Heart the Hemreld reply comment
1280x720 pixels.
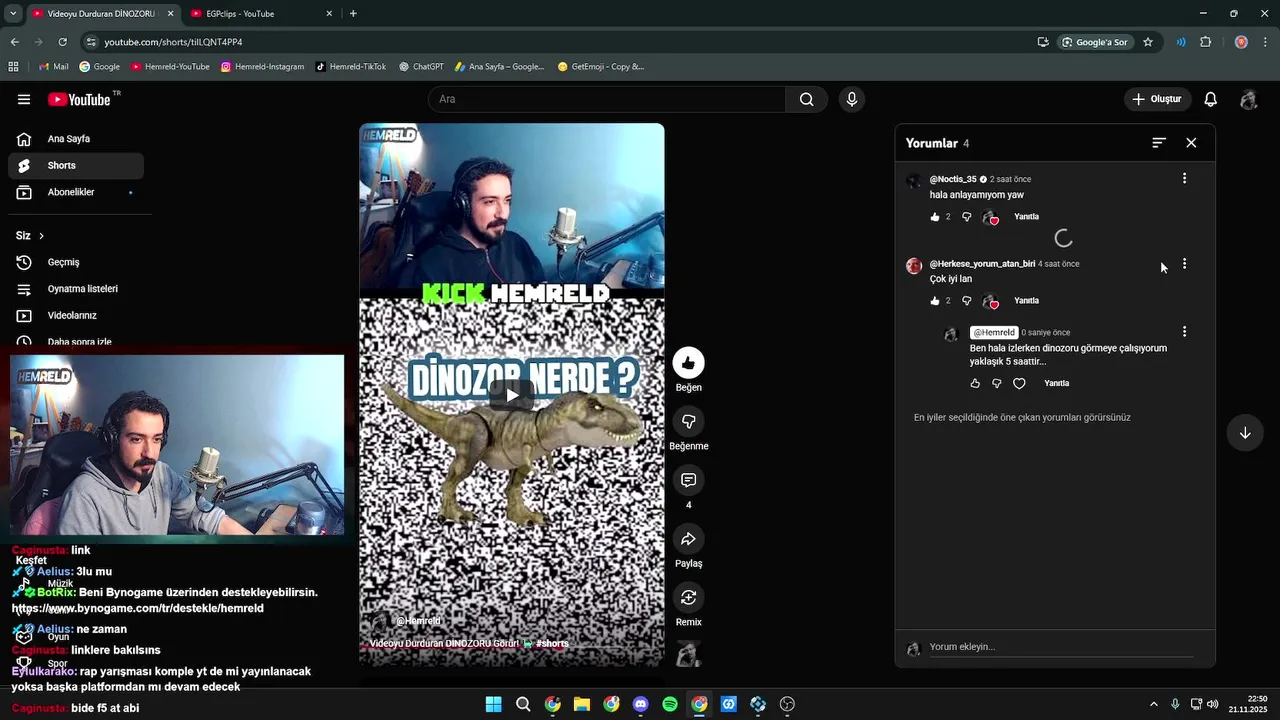(x=1019, y=383)
